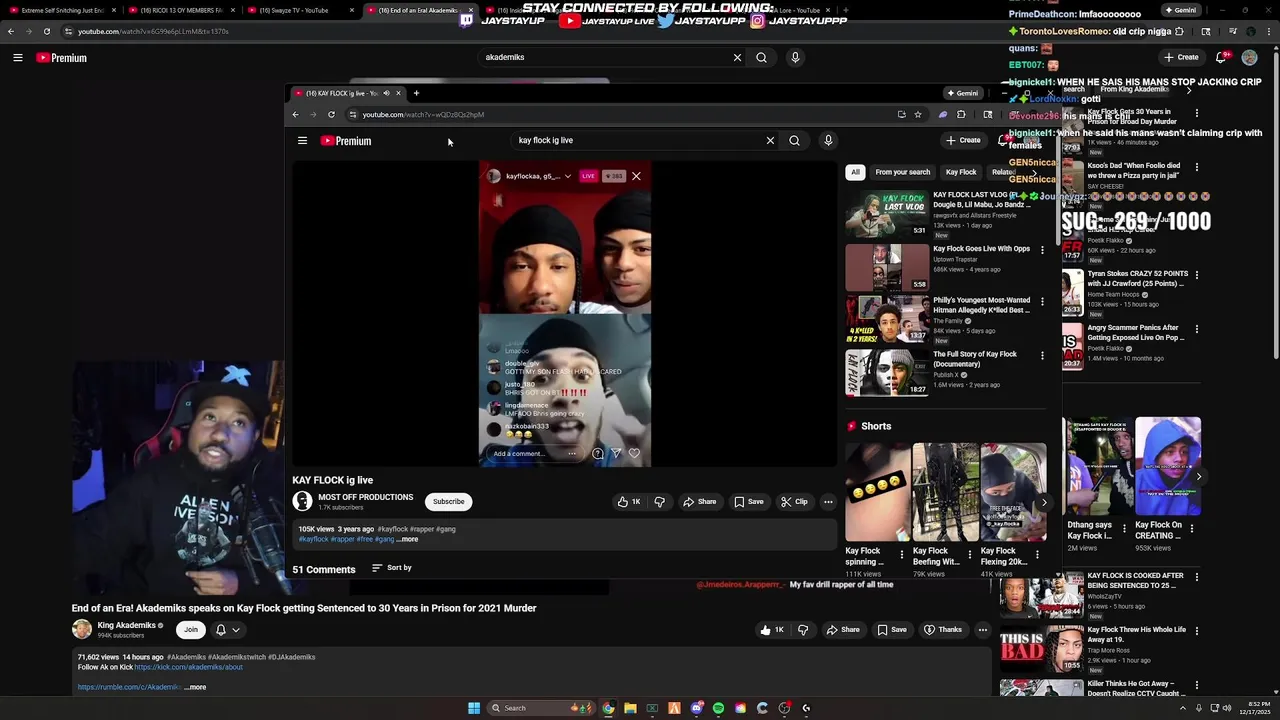Open the guide menu in the back YouTube window
This screenshot has height=720, width=1280.
17,58
